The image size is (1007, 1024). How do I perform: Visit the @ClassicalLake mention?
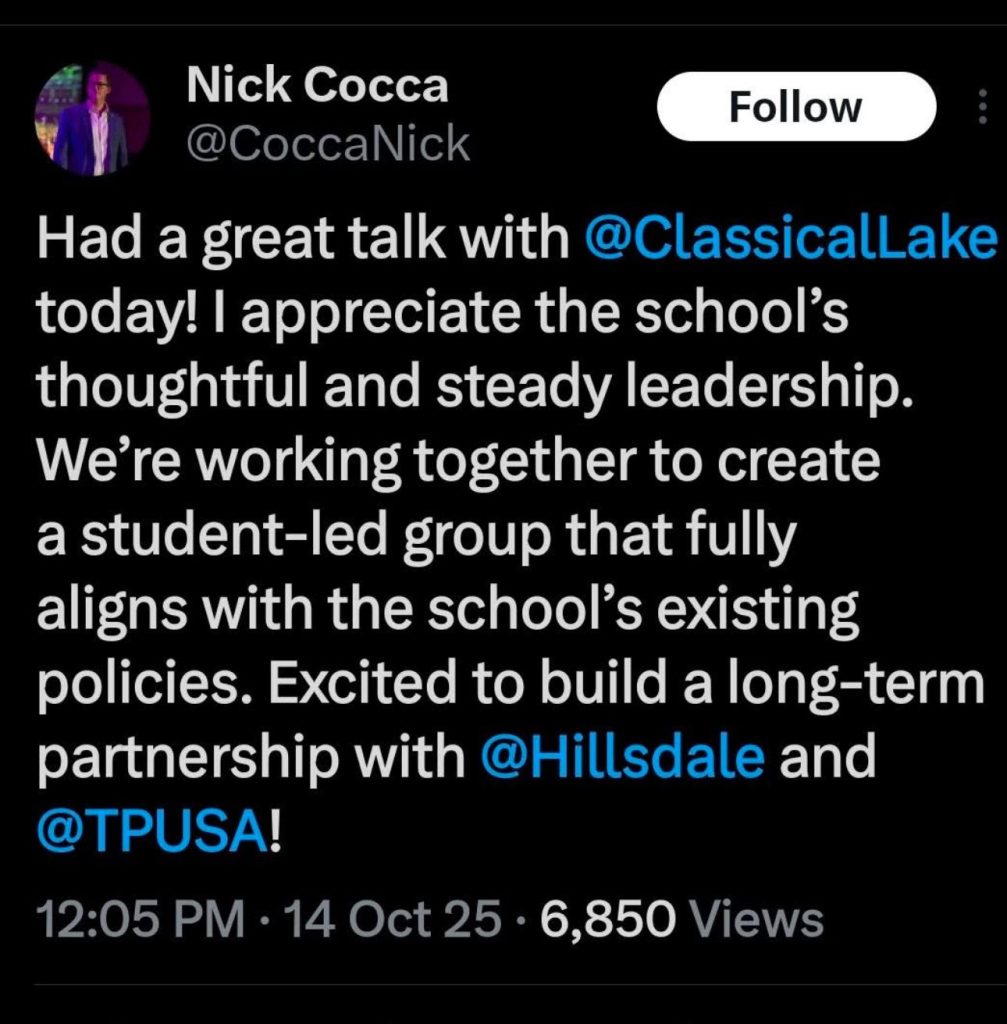pos(788,243)
